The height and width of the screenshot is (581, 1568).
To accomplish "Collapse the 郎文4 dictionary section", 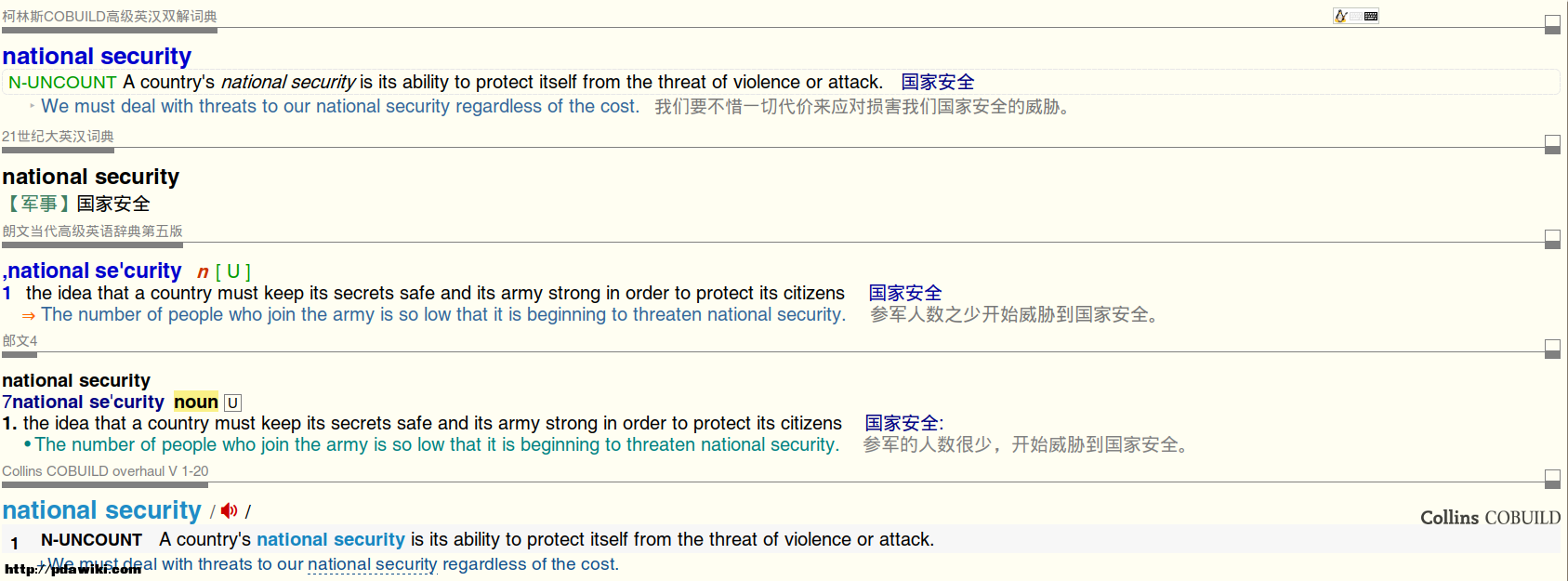I will pos(1552,349).
